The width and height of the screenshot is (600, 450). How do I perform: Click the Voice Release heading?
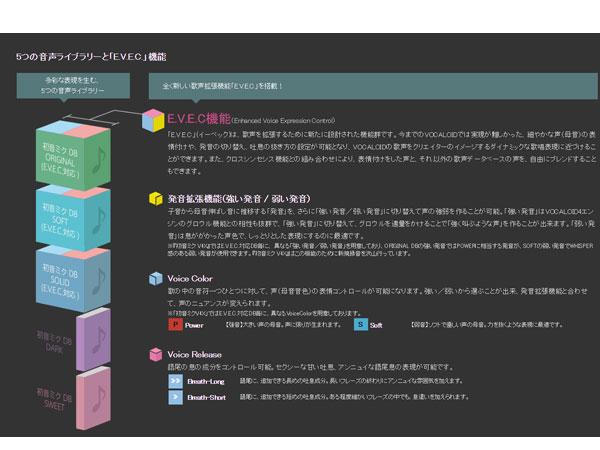pos(194,355)
